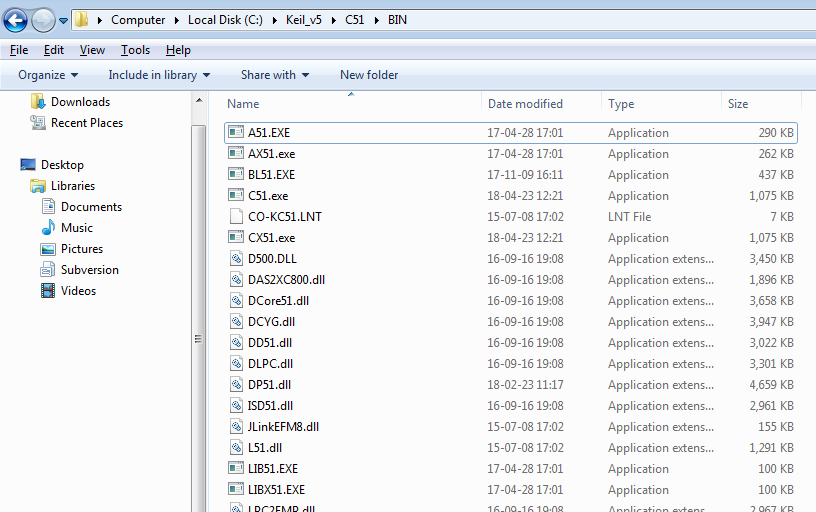Image resolution: width=816 pixels, height=512 pixels.
Task: Click the Downloads folder icon in sidebar
Action: pyautogui.click(x=38, y=102)
